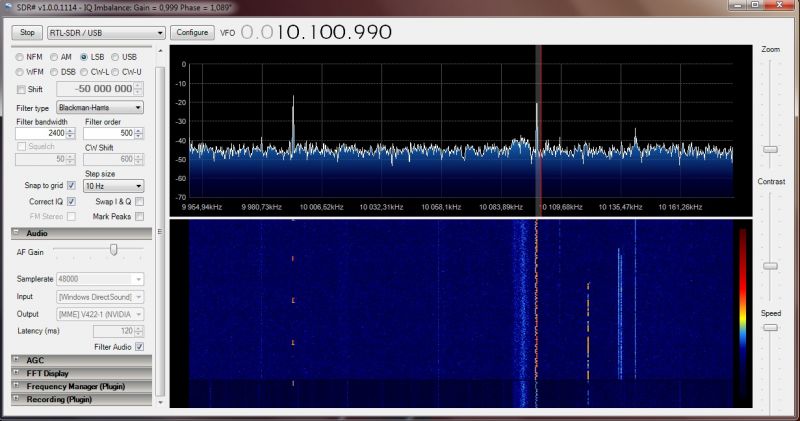Viewport: 800px width, 421px height.
Task: Click the Latency (ms) 120 field
Action: (x=114, y=331)
